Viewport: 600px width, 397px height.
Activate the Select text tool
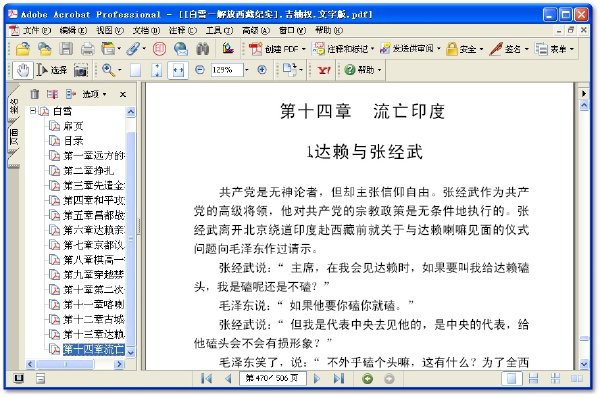(51, 70)
